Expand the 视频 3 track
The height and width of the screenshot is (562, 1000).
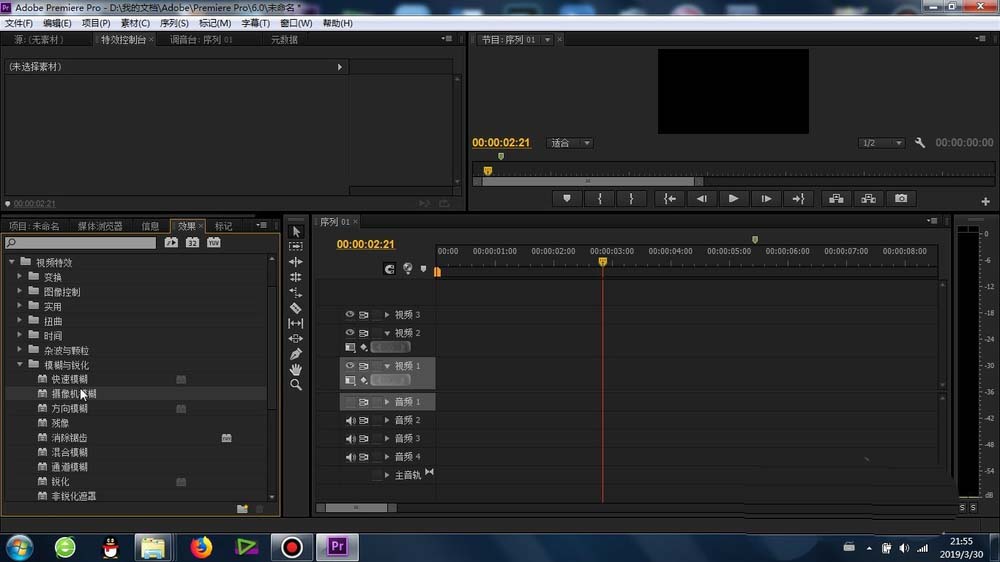pos(387,314)
